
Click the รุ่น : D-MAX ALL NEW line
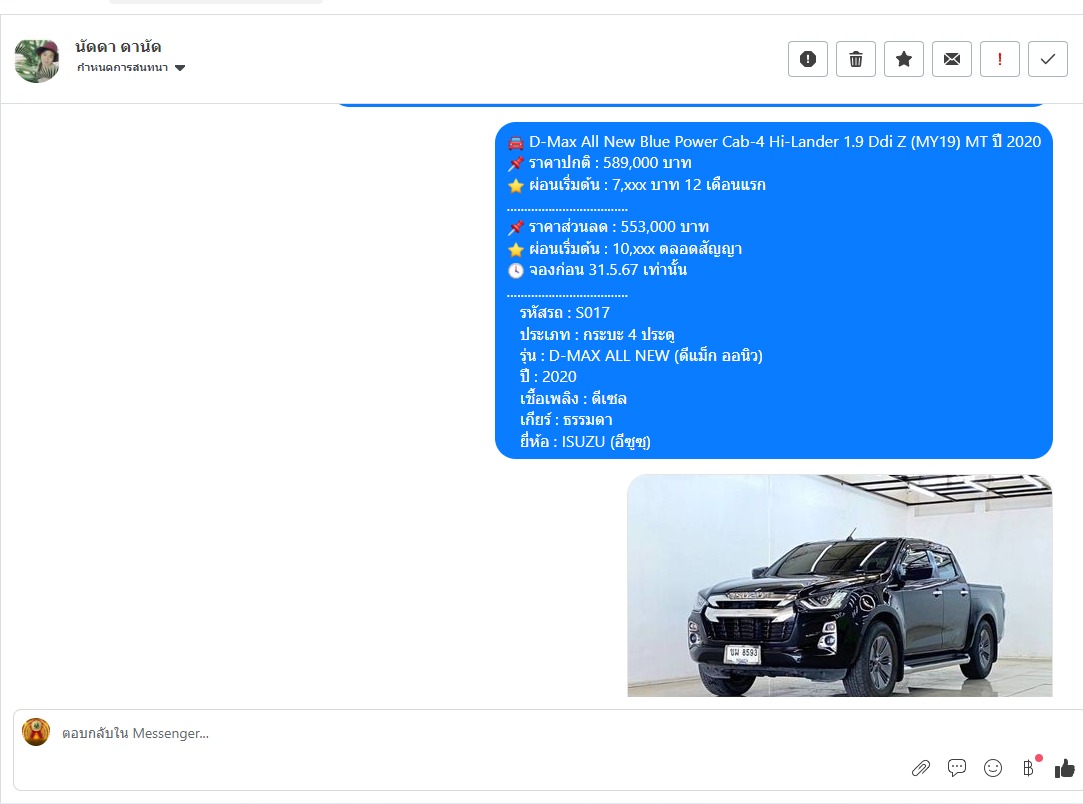[x=641, y=356]
